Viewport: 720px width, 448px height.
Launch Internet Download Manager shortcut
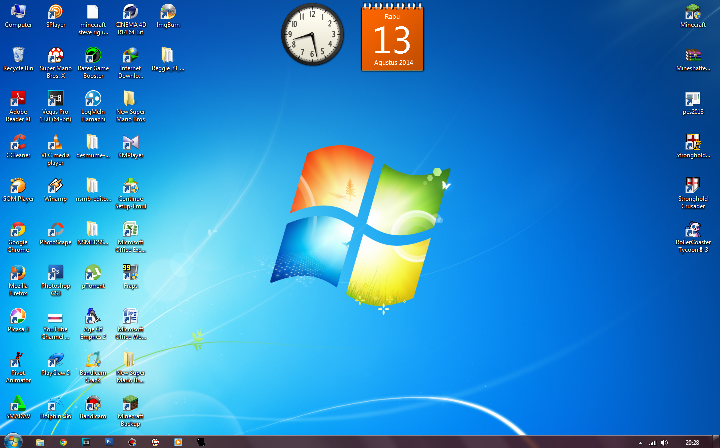click(x=131, y=63)
